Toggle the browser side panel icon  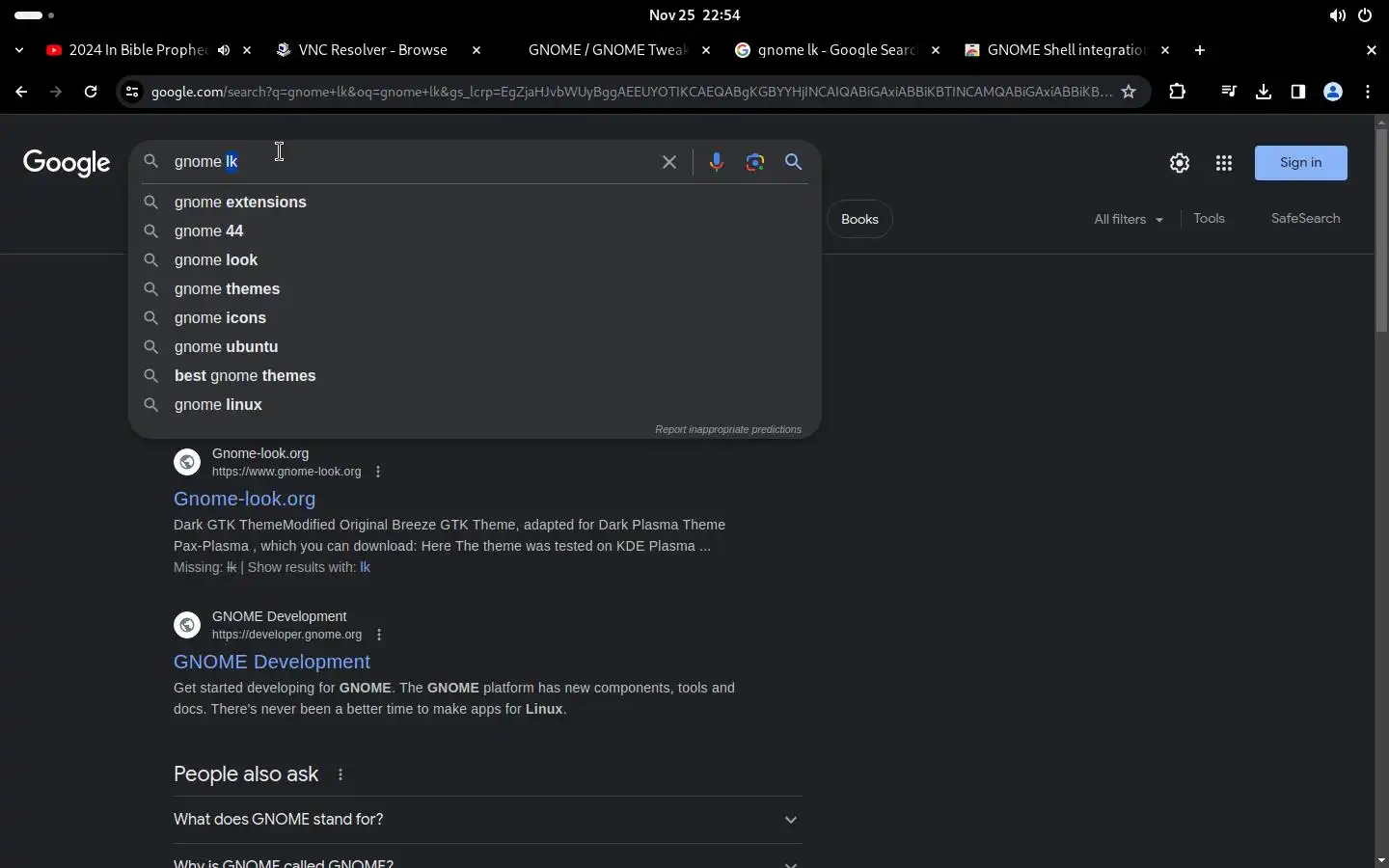pos(1298,92)
